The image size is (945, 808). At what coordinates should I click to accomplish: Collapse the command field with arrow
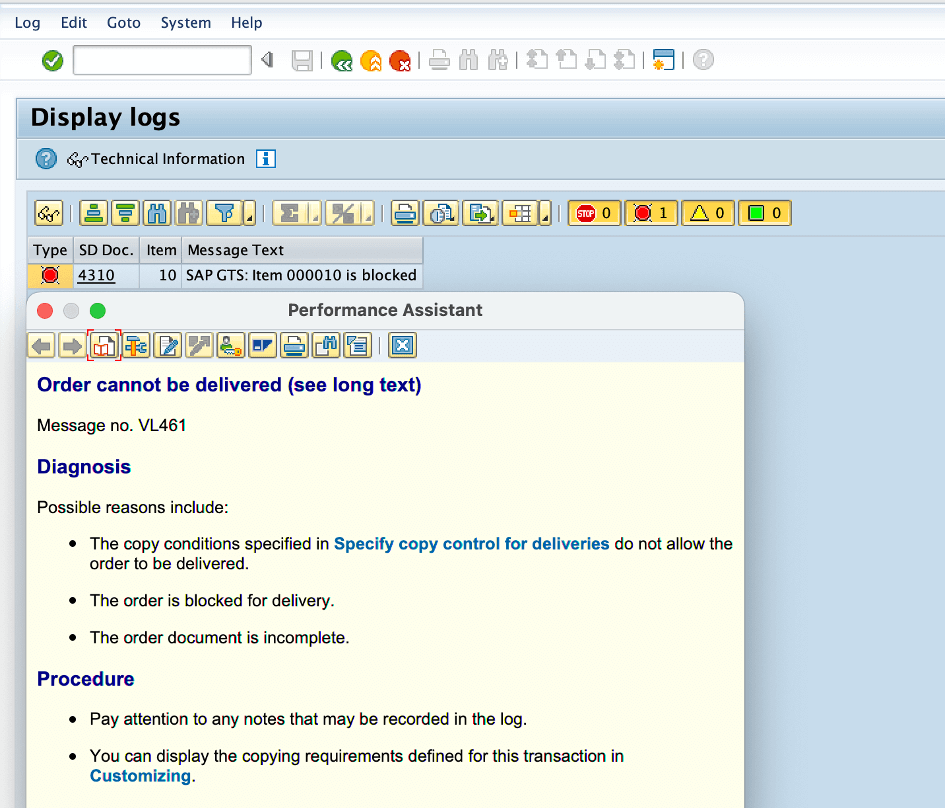coord(268,60)
